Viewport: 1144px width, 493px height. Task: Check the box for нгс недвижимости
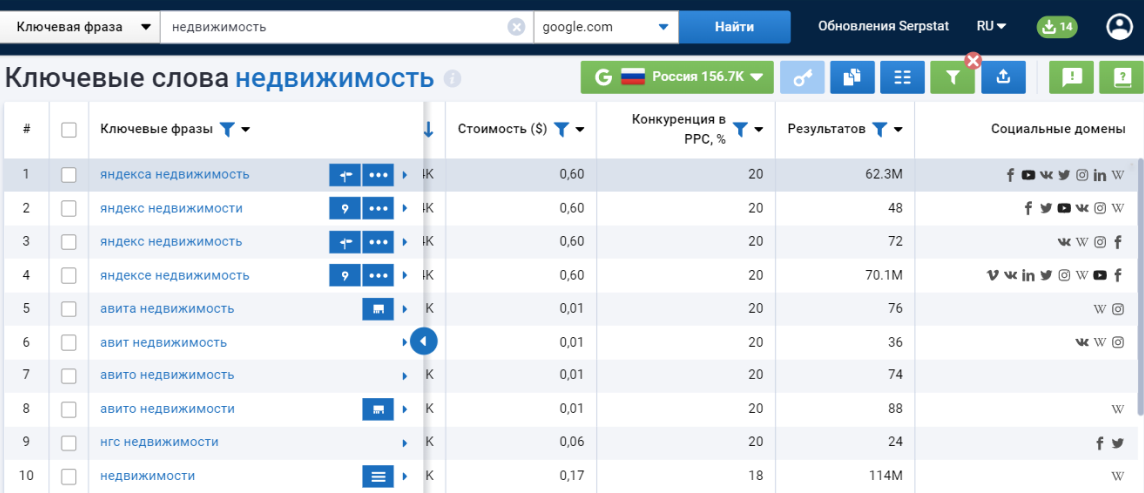click(69, 443)
